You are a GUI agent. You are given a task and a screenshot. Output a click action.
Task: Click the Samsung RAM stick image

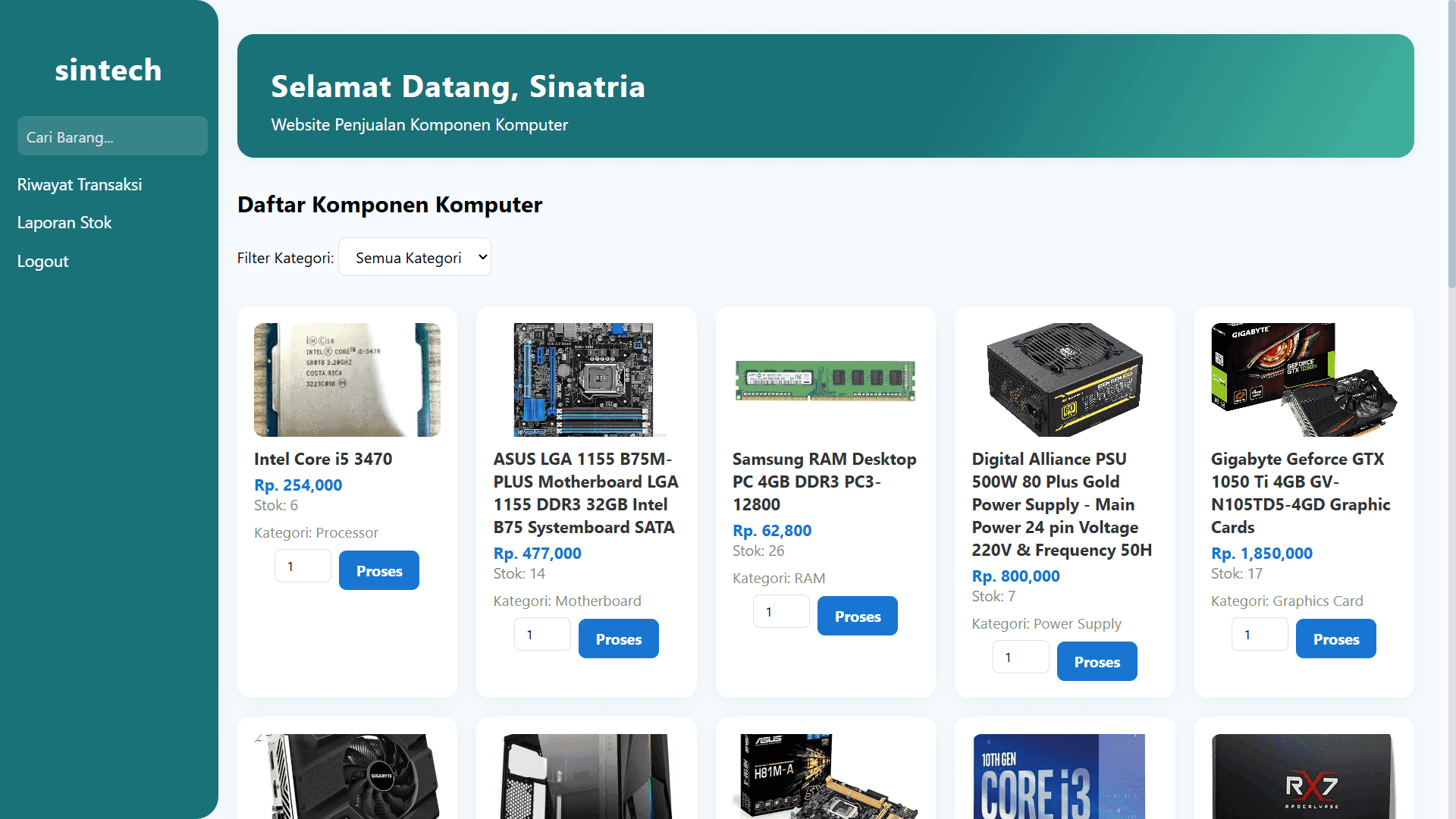tap(826, 380)
